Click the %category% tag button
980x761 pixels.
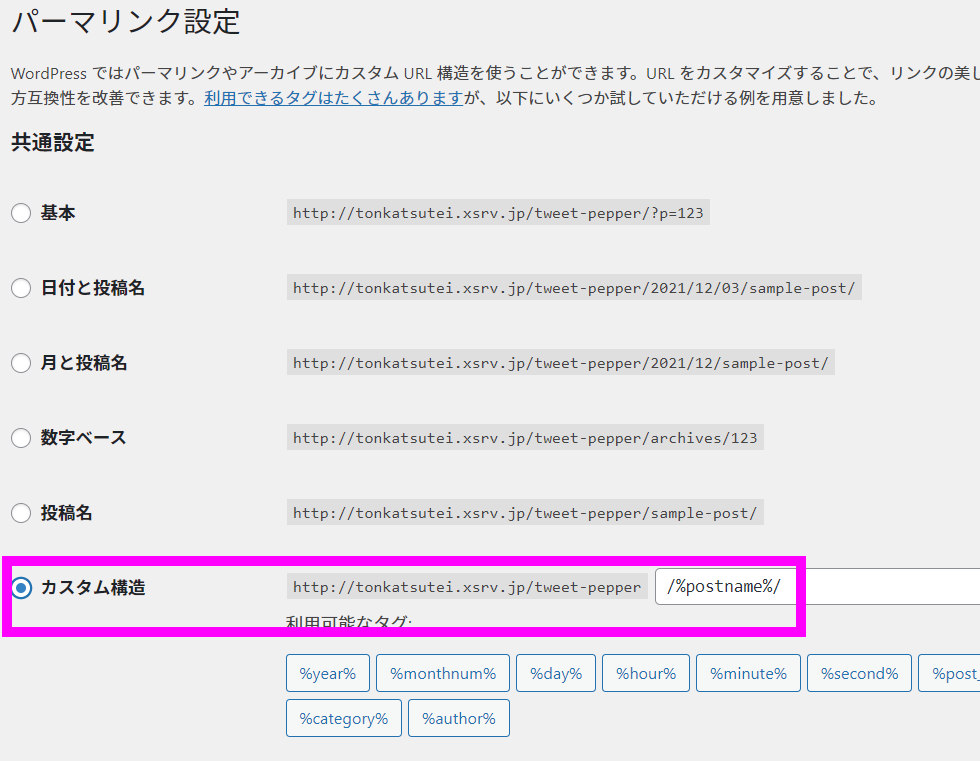(x=344, y=718)
